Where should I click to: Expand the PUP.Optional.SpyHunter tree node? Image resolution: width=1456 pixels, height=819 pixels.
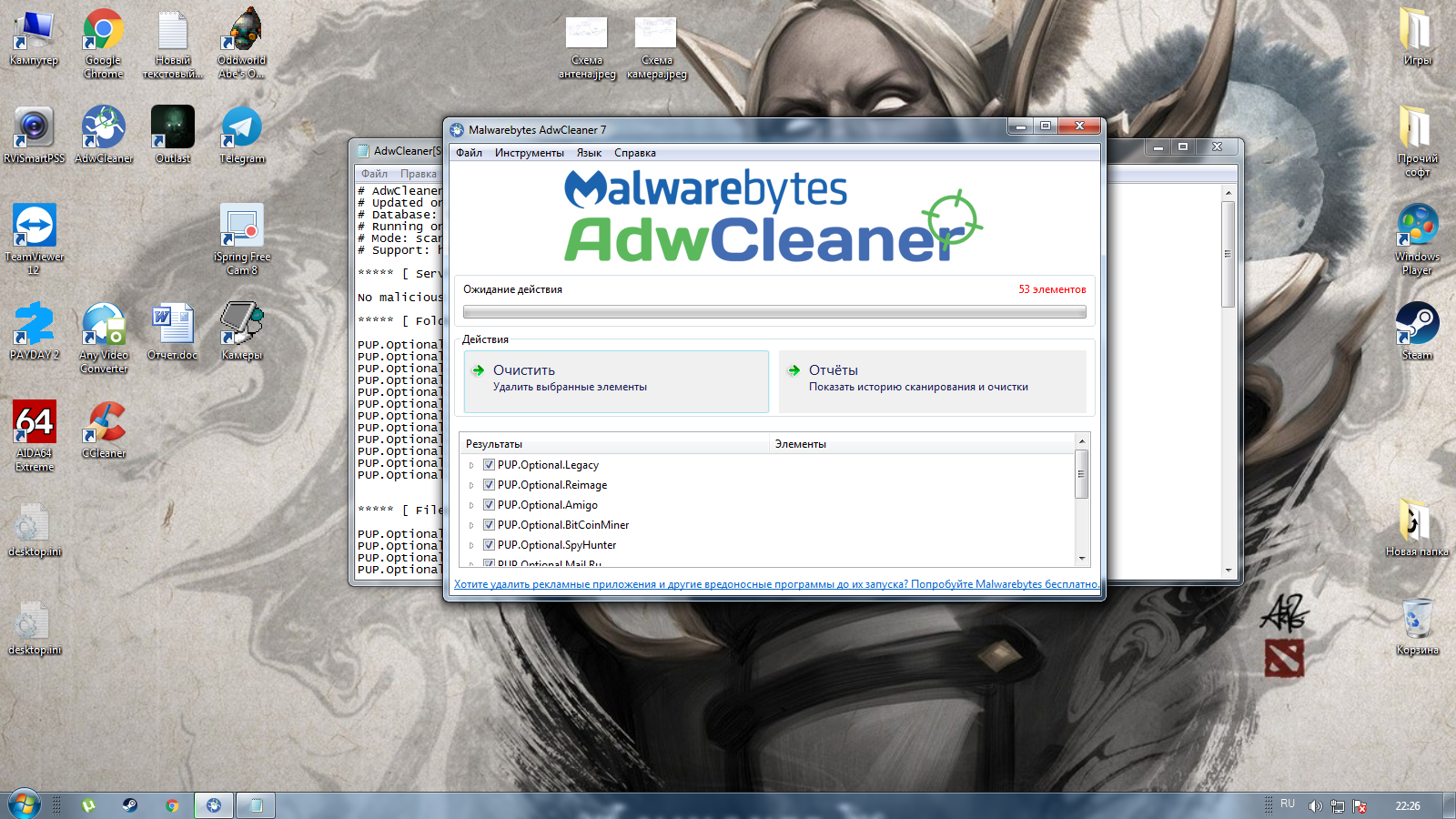[x=471, y=545]
